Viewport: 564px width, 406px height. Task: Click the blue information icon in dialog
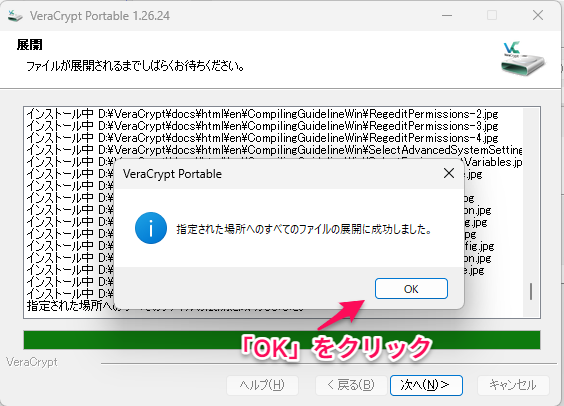(x=151, y=228)
